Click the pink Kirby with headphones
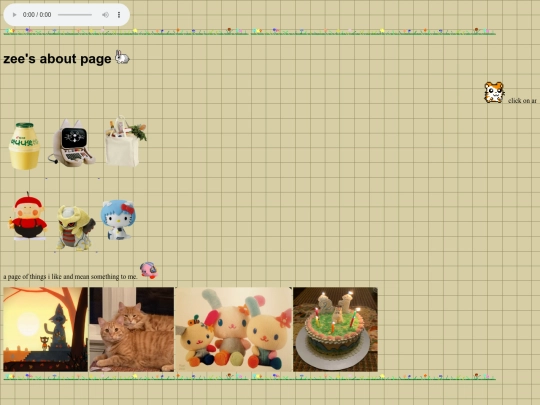 tap(148, 270)
